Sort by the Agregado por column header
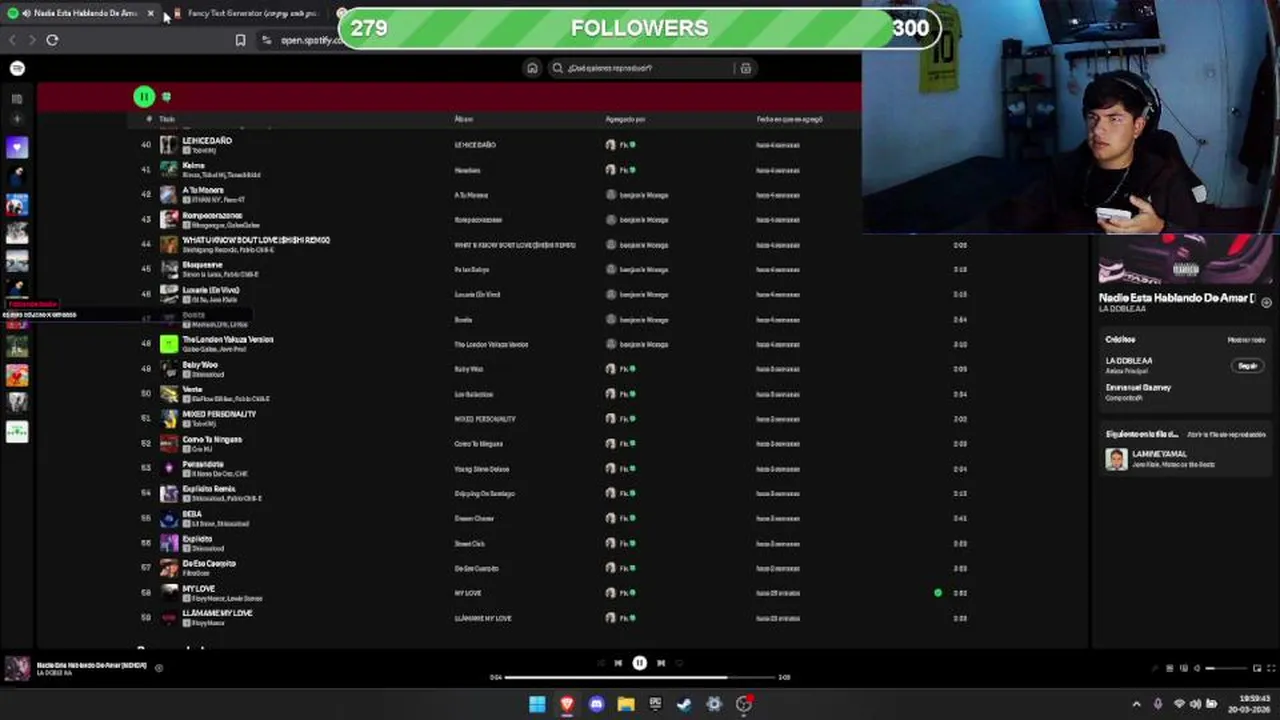 click(625, 119)
